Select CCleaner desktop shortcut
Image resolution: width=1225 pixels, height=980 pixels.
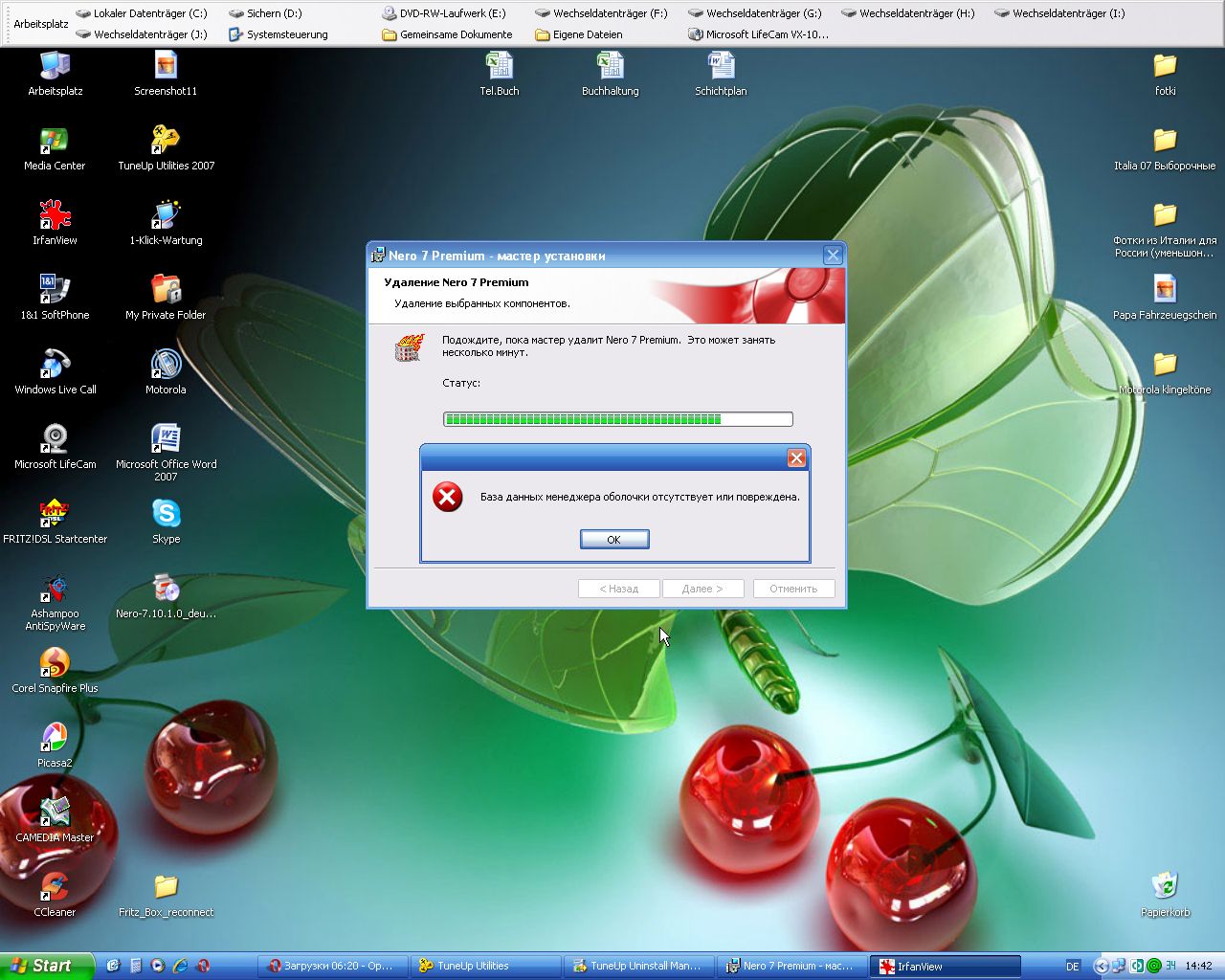click(55, 895)
